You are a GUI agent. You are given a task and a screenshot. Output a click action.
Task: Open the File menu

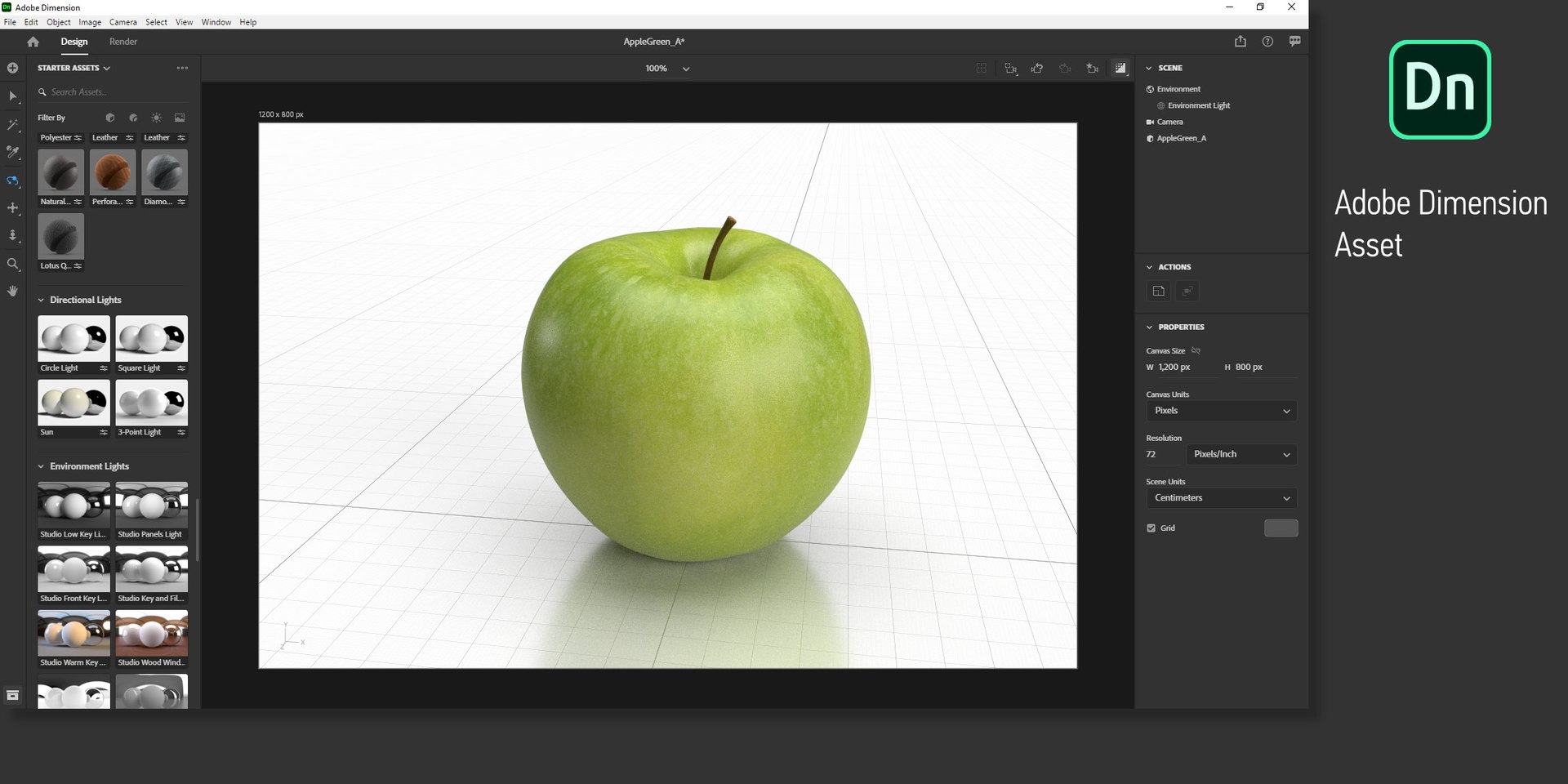pyautogui.click(x=10, y=22)
